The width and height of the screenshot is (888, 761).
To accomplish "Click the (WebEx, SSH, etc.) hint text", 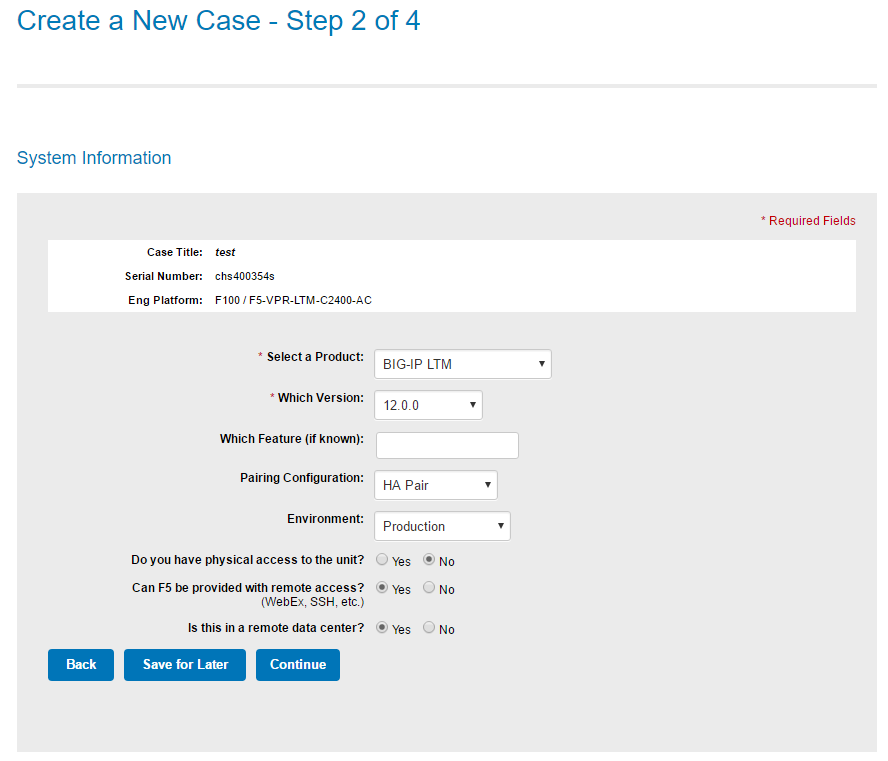I will 313,602.
